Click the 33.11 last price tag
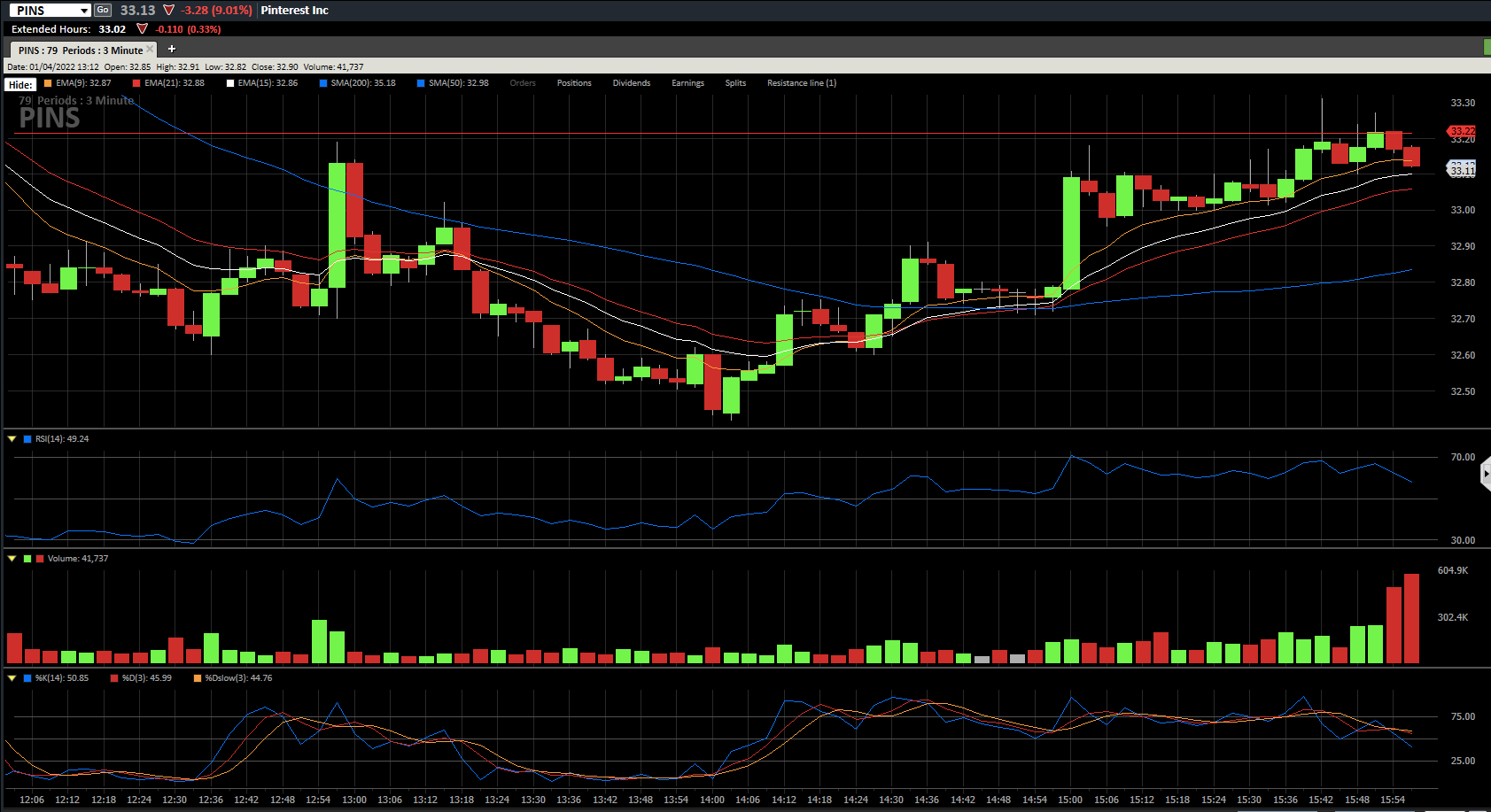Viewport: 1491px width, 812px height. click(x=1463, y=170)
